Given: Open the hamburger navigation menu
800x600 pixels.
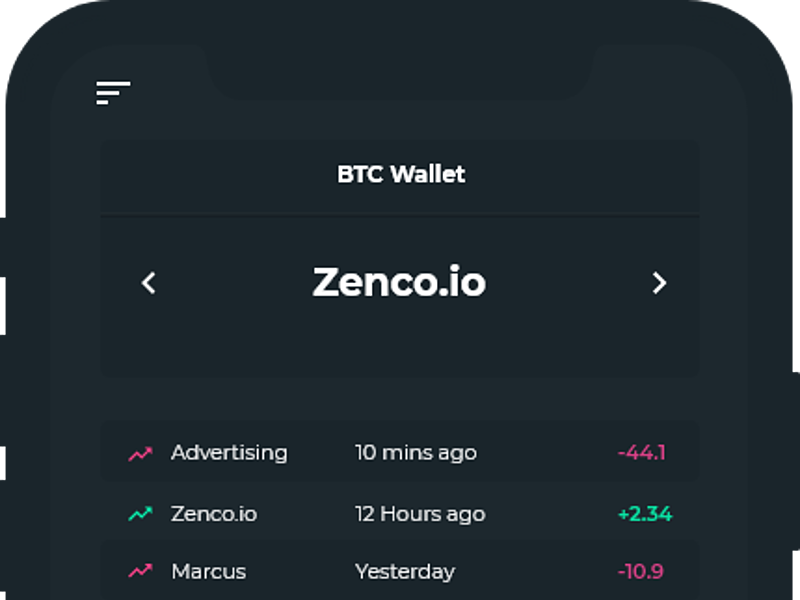Looking at the screenshot, I should tap(112, 91).
